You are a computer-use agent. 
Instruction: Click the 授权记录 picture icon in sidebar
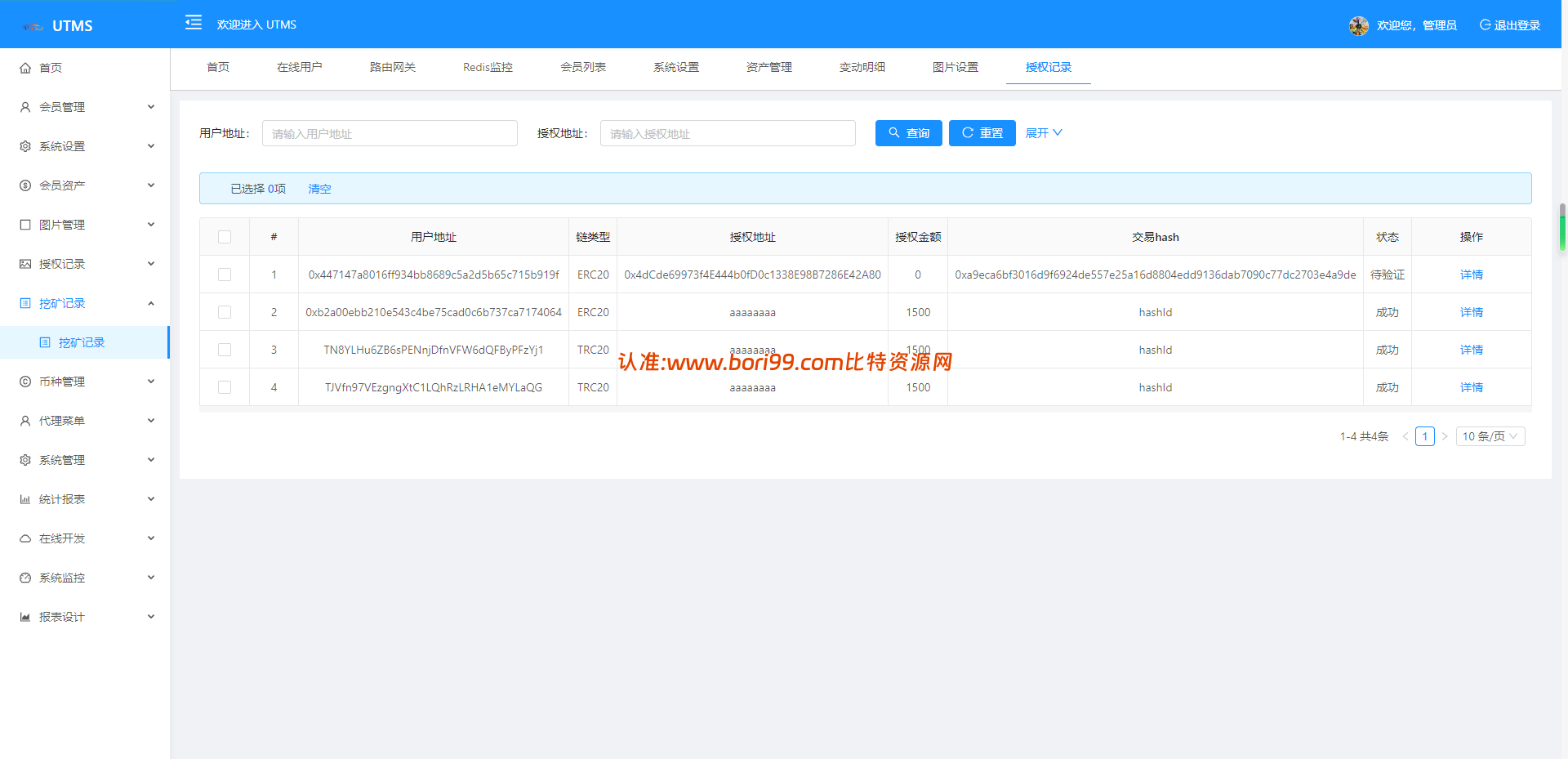[x=25, y=264]
